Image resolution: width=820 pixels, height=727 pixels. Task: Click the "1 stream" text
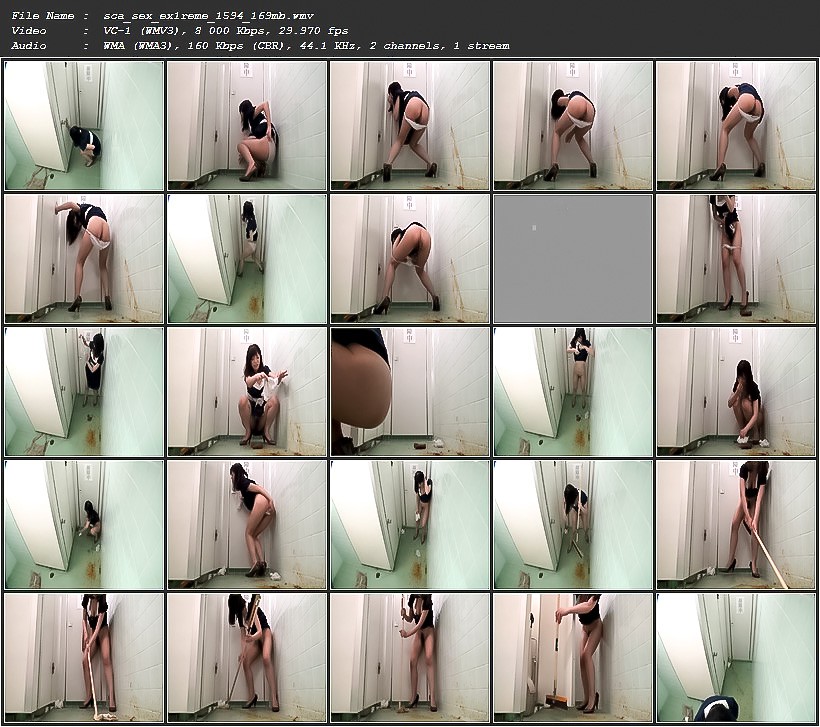tap(482, 46)
